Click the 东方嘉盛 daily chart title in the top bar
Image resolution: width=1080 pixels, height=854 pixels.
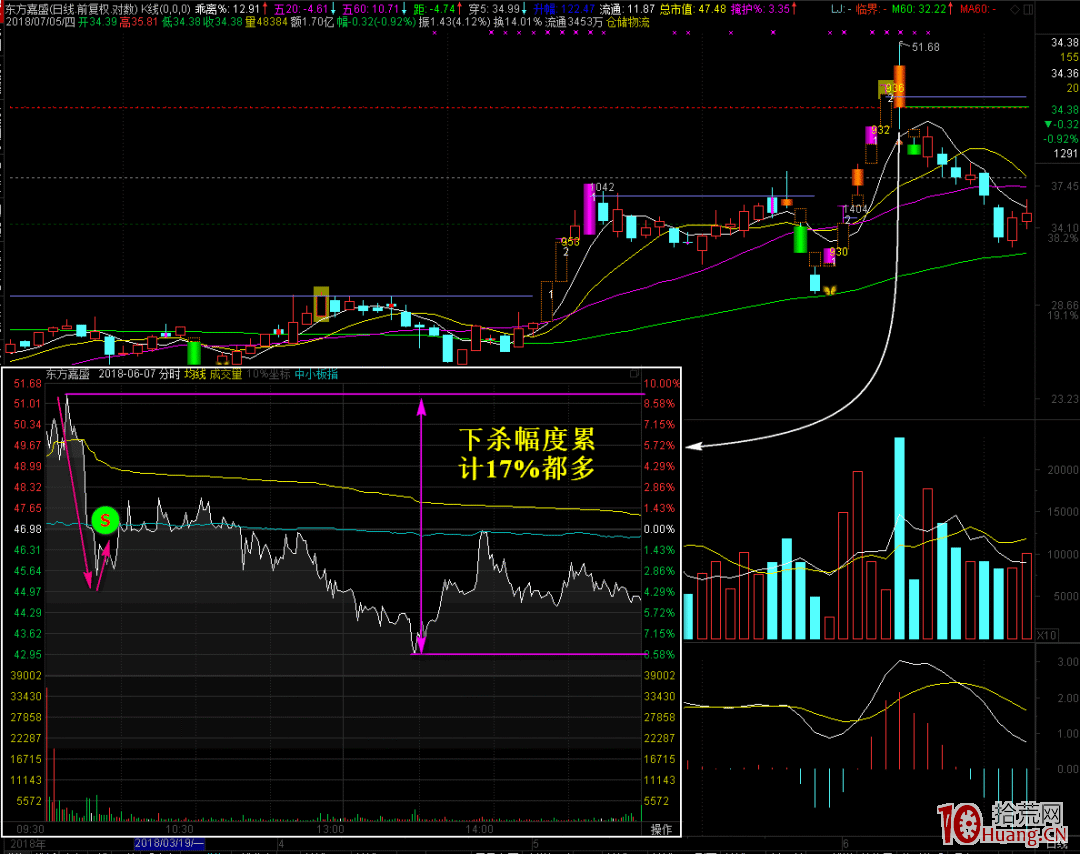click(72, 9)
